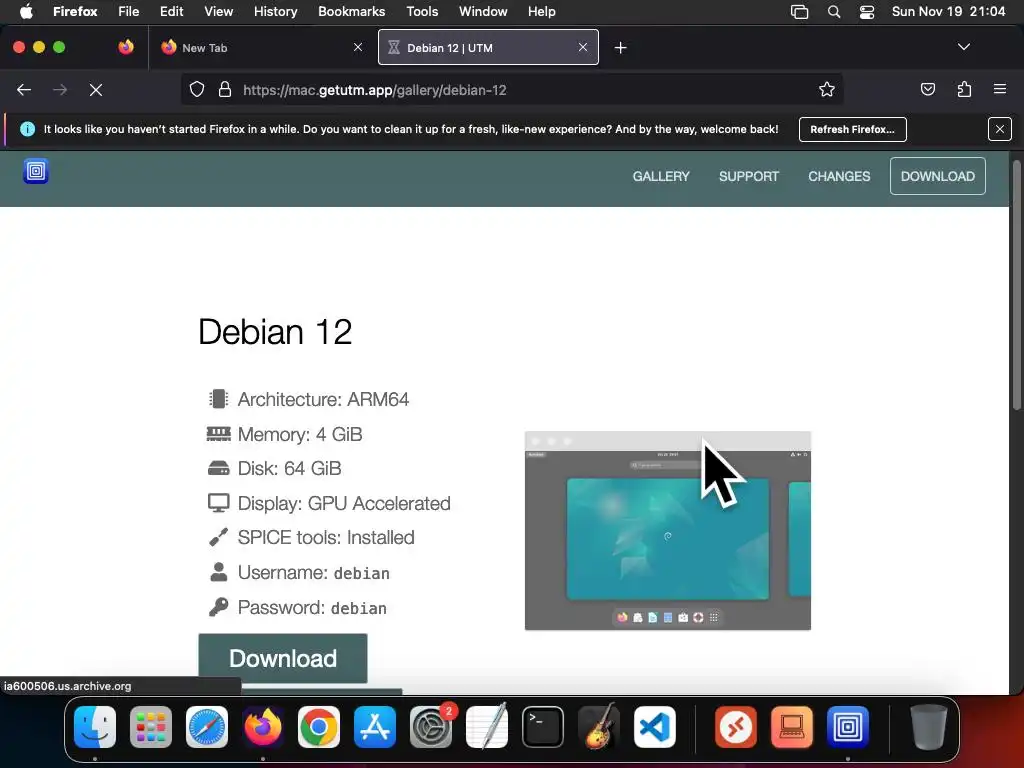The height and width of the screenshot is (768, 1024).
Task: Open the Extensions puzzle icon
Action: 964,89
